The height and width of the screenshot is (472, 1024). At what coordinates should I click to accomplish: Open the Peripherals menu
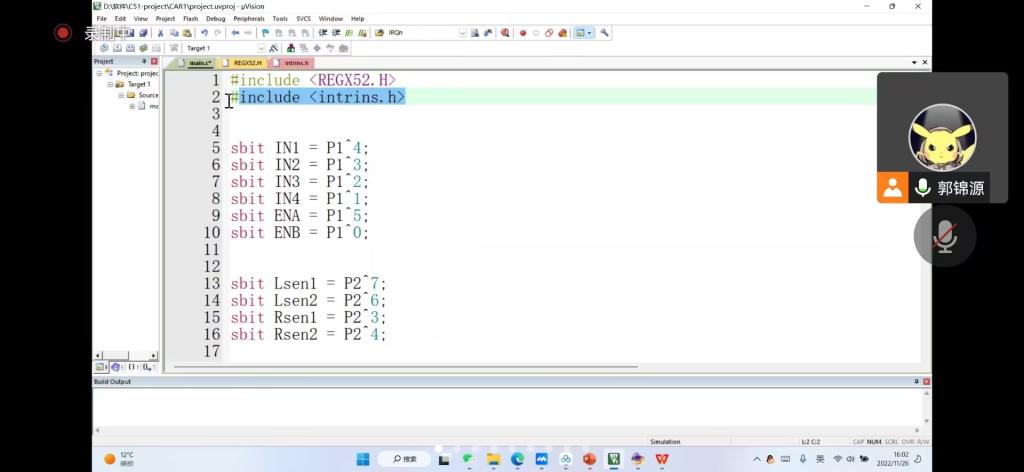(249, 19)
